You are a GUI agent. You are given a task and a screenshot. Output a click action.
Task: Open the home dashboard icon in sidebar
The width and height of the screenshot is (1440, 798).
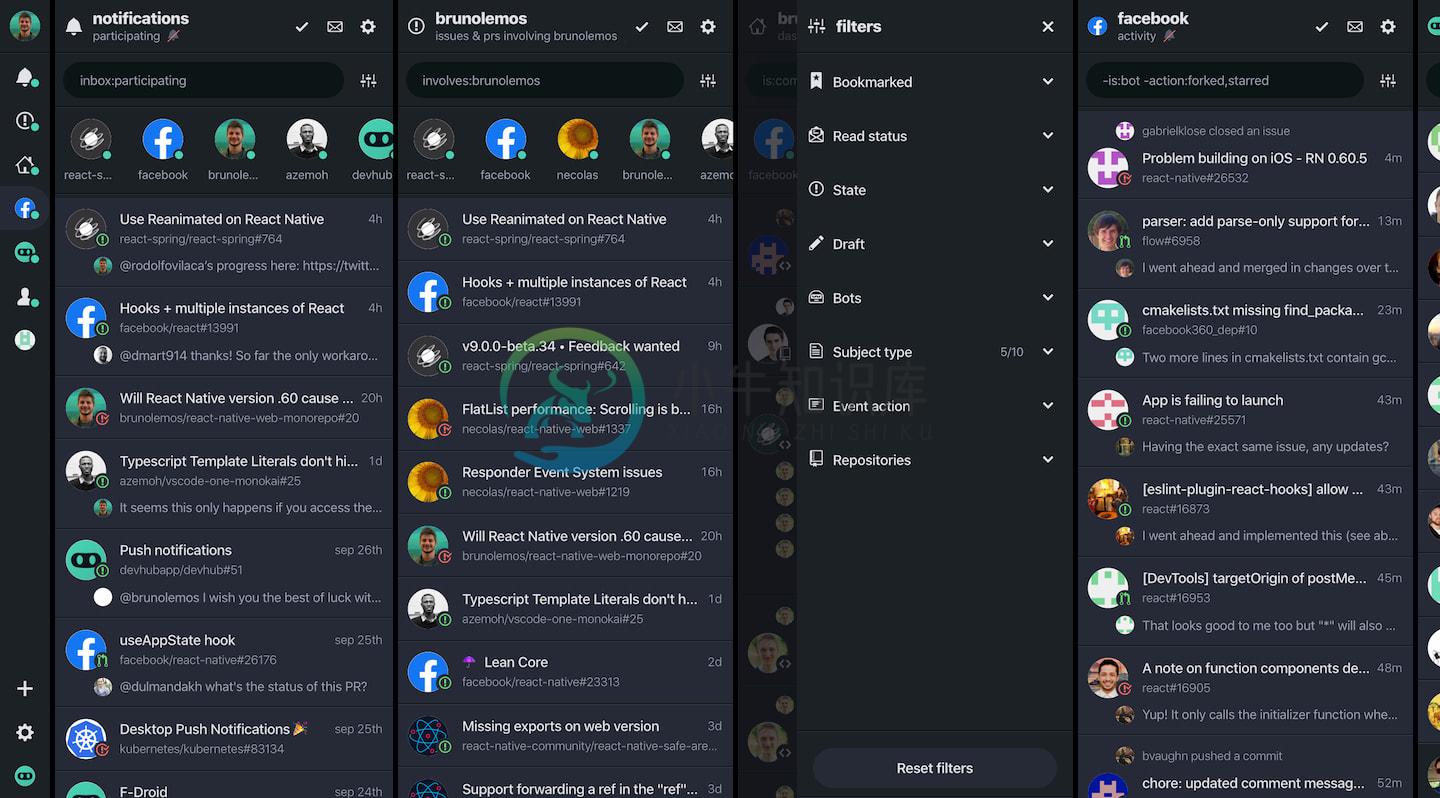pos(25,165)
